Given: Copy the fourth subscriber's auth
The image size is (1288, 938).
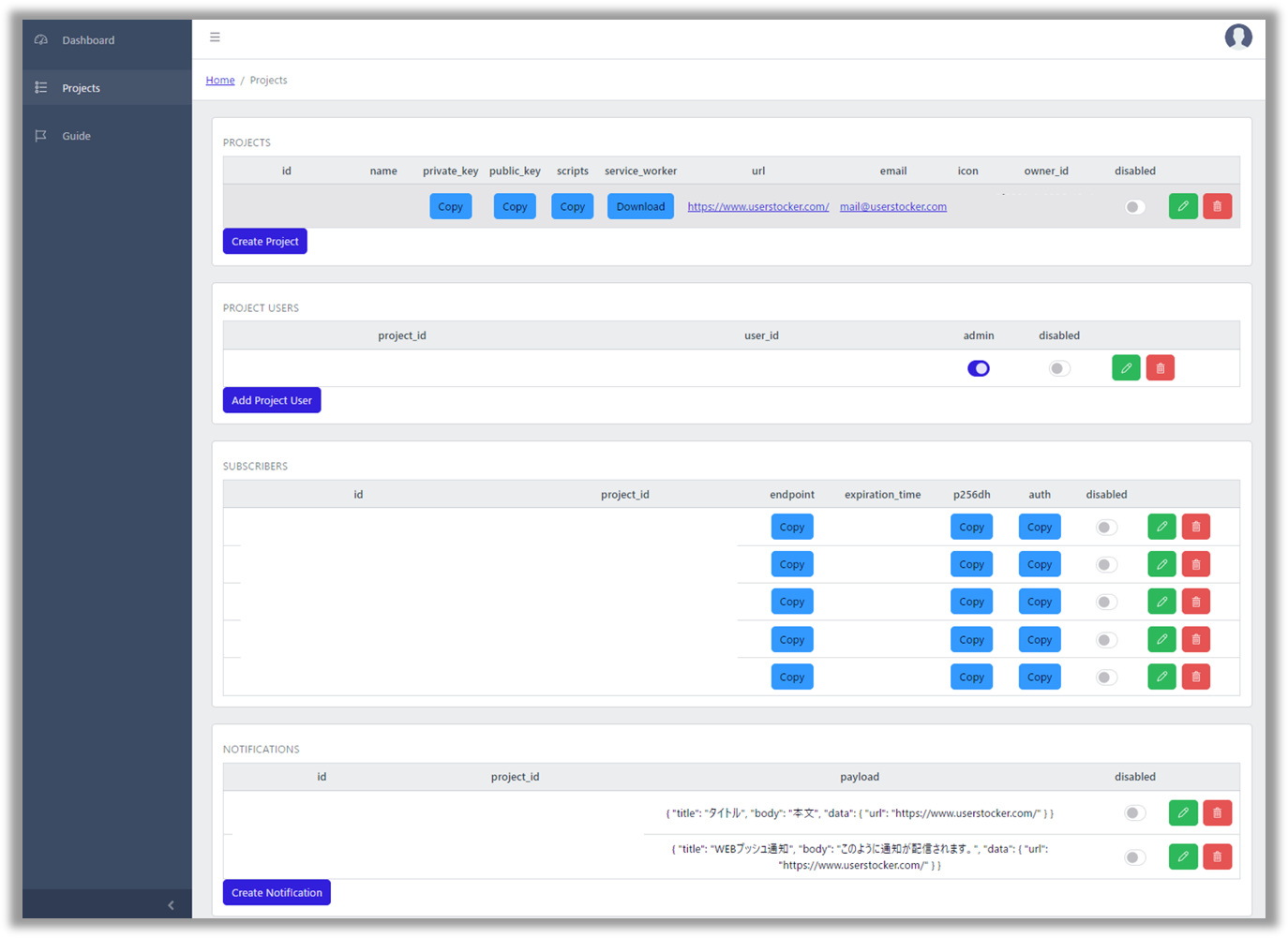Looking at the screenshot, I should pyautogui.click(x=1040, y=639).
